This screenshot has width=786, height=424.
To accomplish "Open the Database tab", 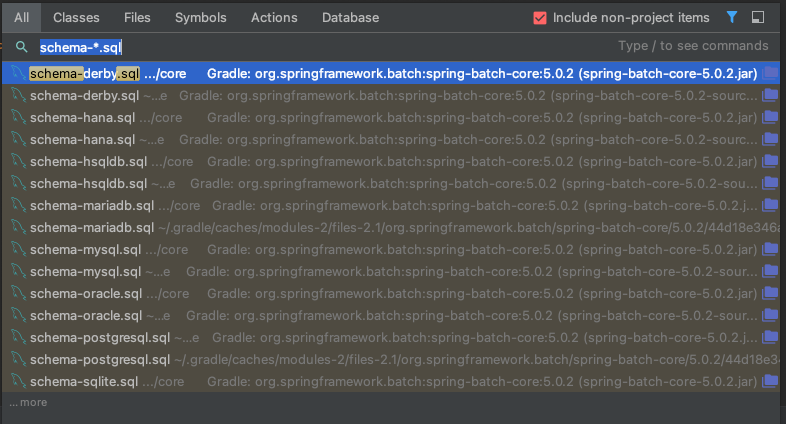I will [x=350, y=18].
